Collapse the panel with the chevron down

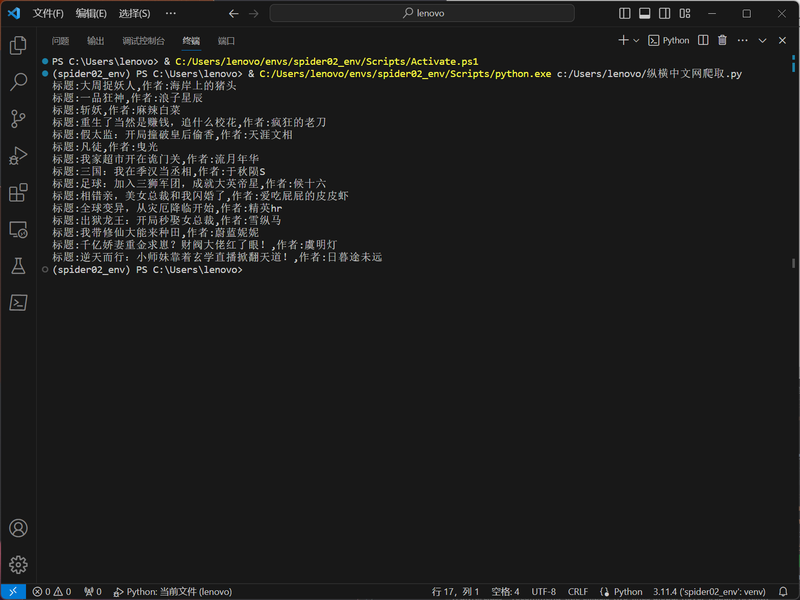762,40
